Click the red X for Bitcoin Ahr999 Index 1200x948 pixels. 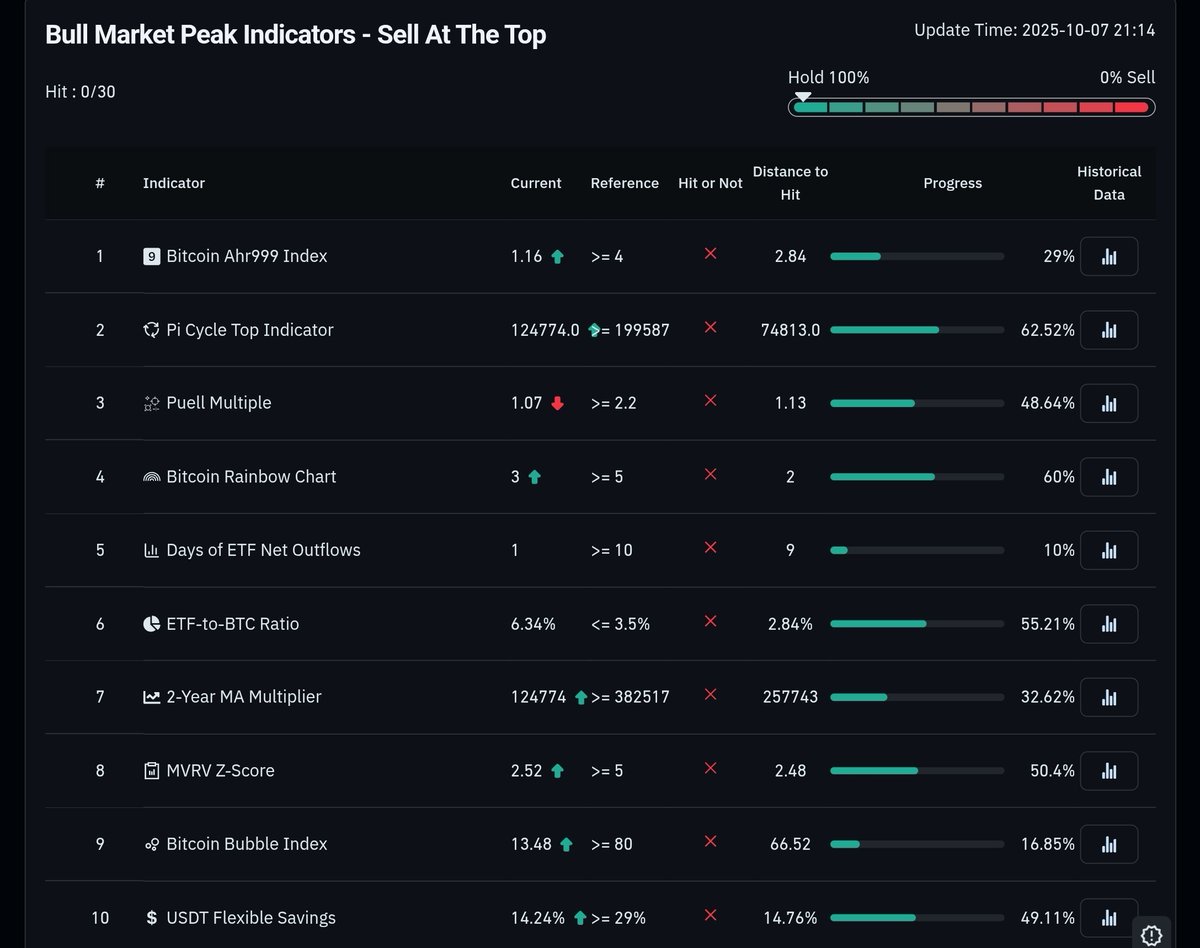point(710,254)
